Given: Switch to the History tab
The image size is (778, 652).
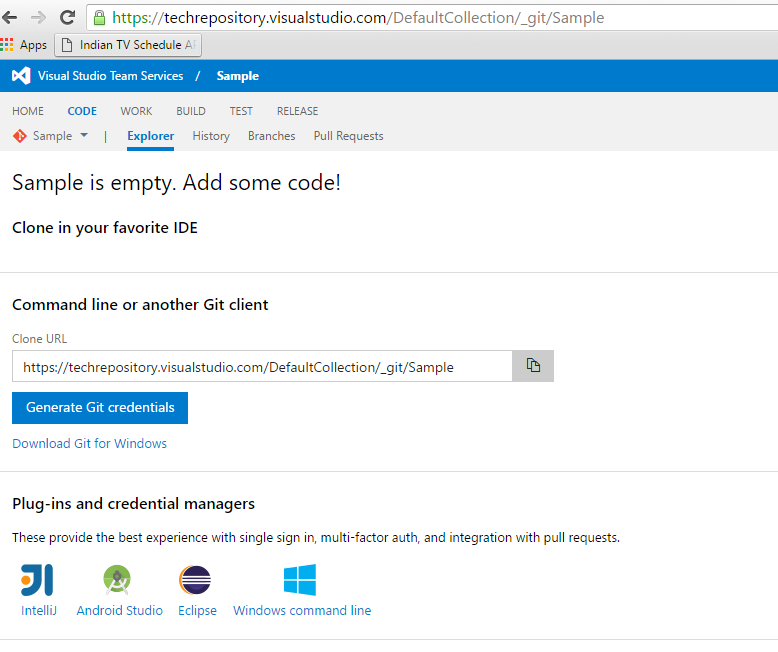Looking at the screenshot, I should [x=211, y=136].
